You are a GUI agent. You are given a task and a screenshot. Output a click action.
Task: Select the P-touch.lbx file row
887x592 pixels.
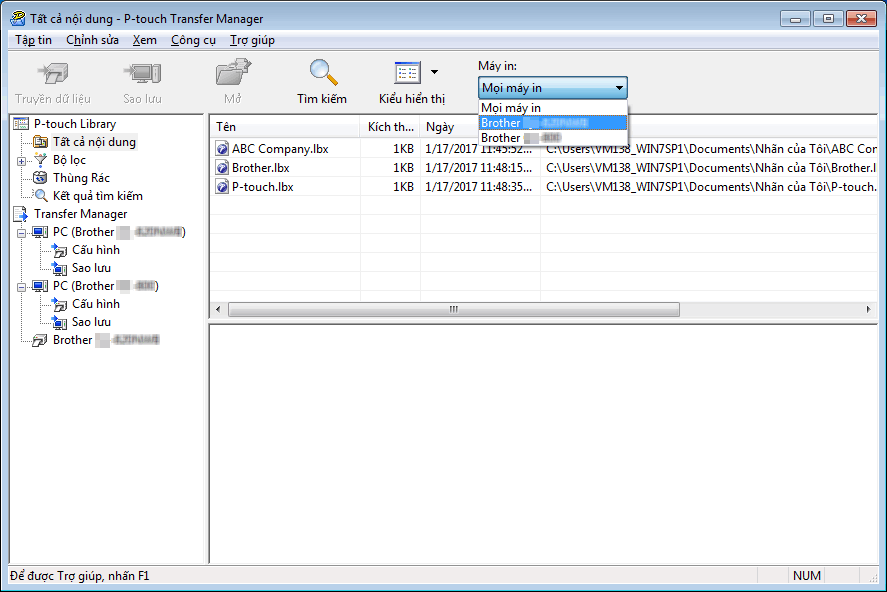coord(262,186)
